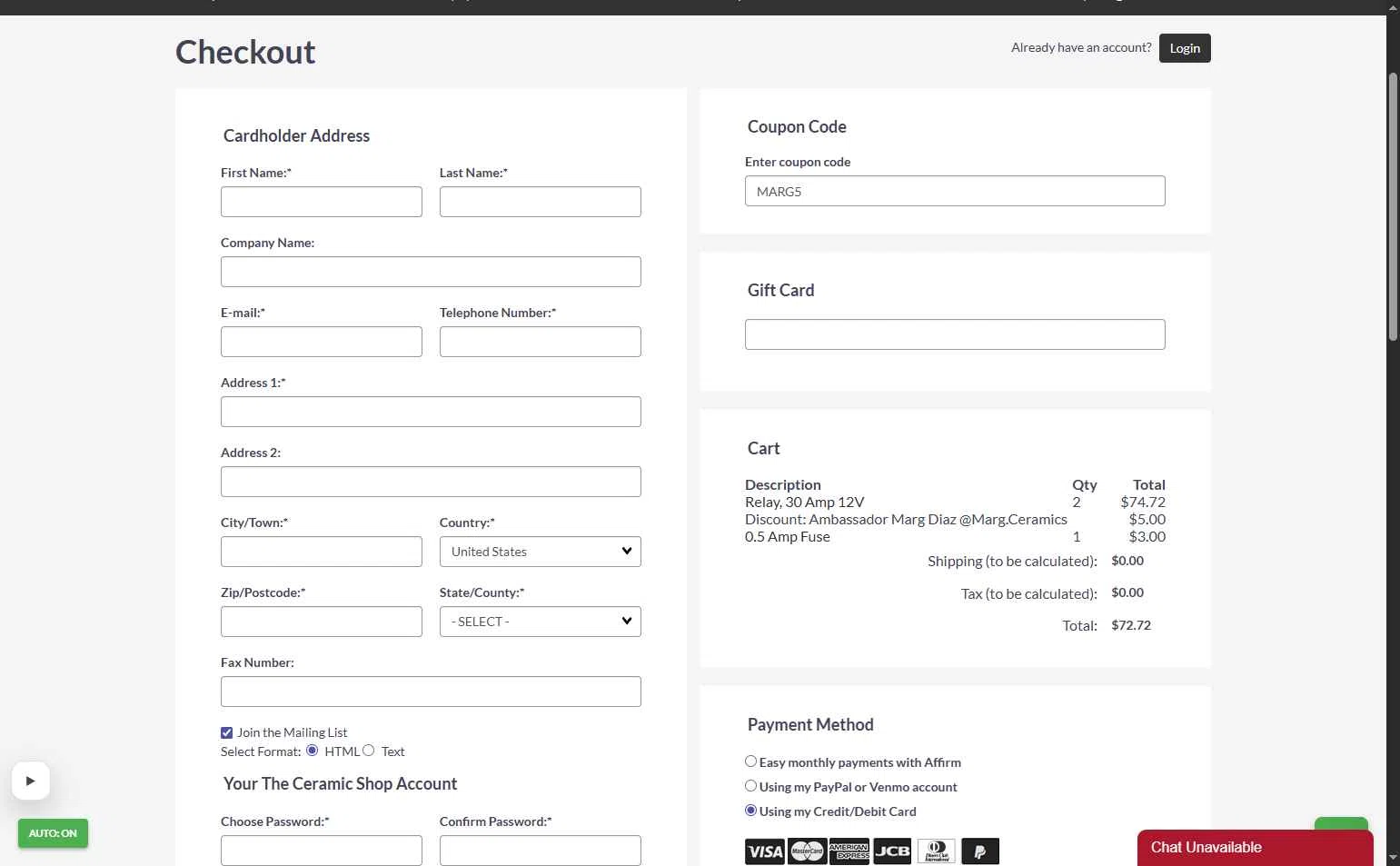Focus the Confirm Password field
Image resolution: width=1400 pixels, height=866 pixels.
point(541,851)
